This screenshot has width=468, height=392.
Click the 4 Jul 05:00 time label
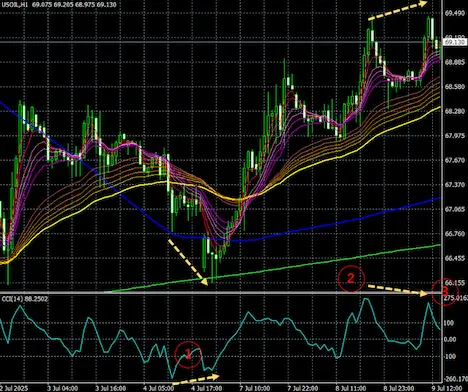point(159,388)
